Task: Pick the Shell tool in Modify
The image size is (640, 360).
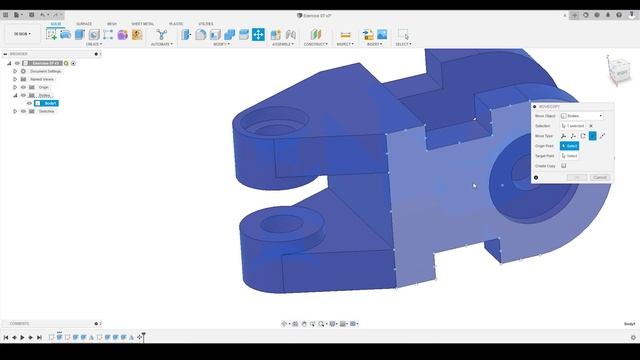Action: click(215, 35)
